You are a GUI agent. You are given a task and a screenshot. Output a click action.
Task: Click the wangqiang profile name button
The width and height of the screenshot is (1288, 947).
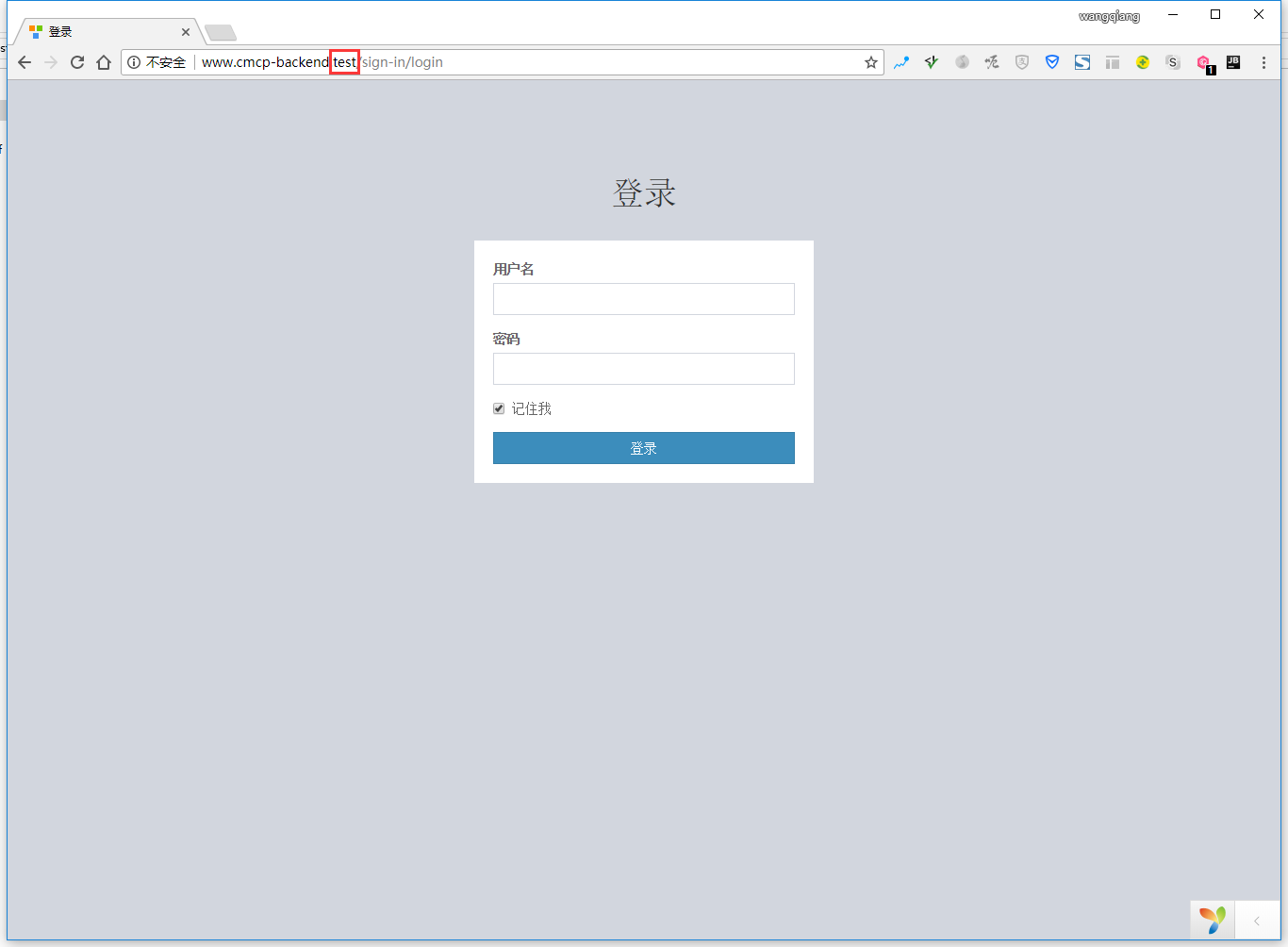(1109, 16)
